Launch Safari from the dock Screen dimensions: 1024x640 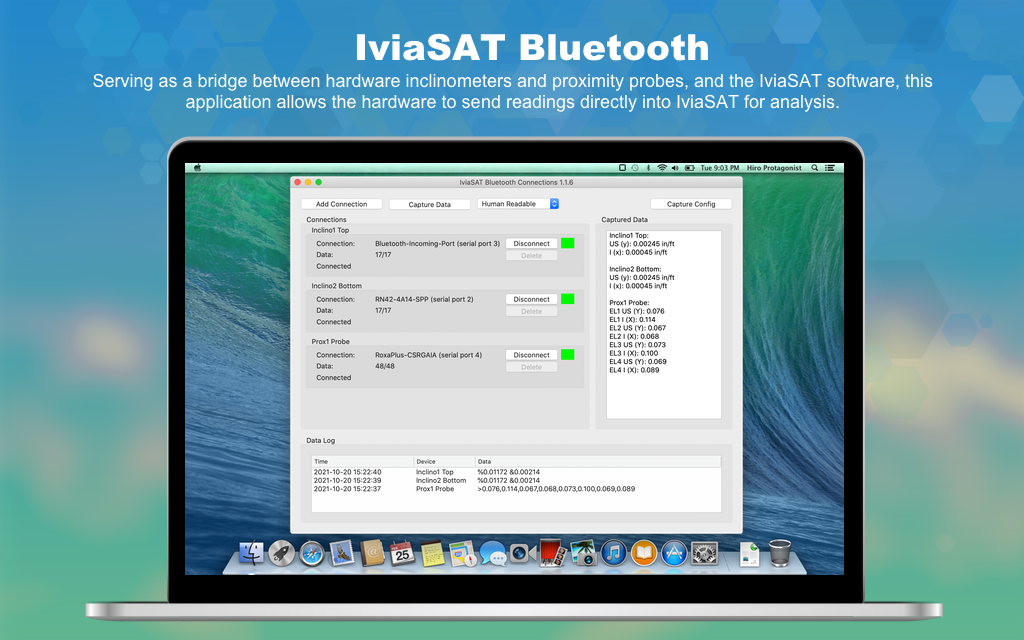[x=312, y=552]
